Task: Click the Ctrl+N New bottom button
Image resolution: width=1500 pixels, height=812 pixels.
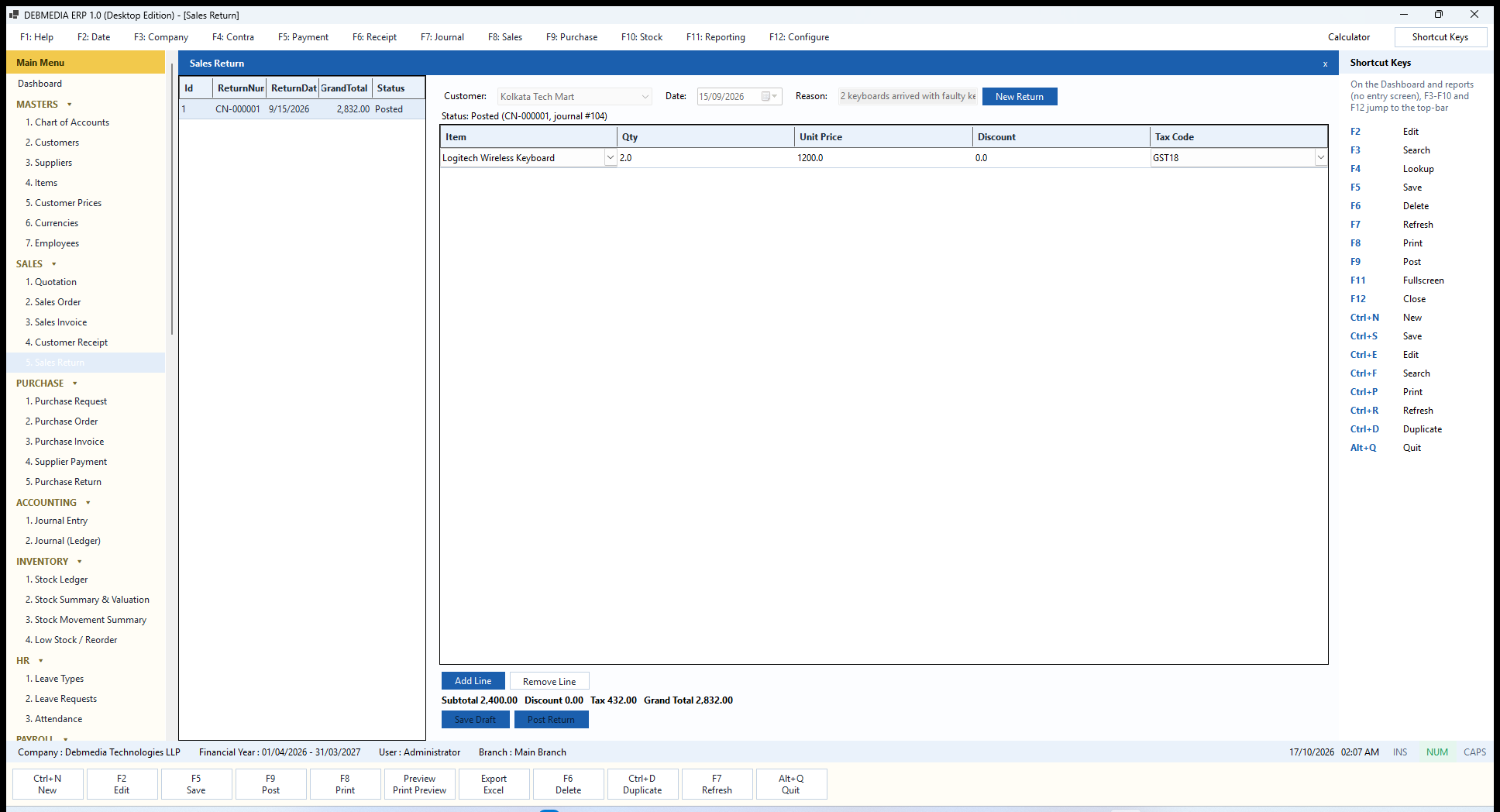Action: coord(47,784)
